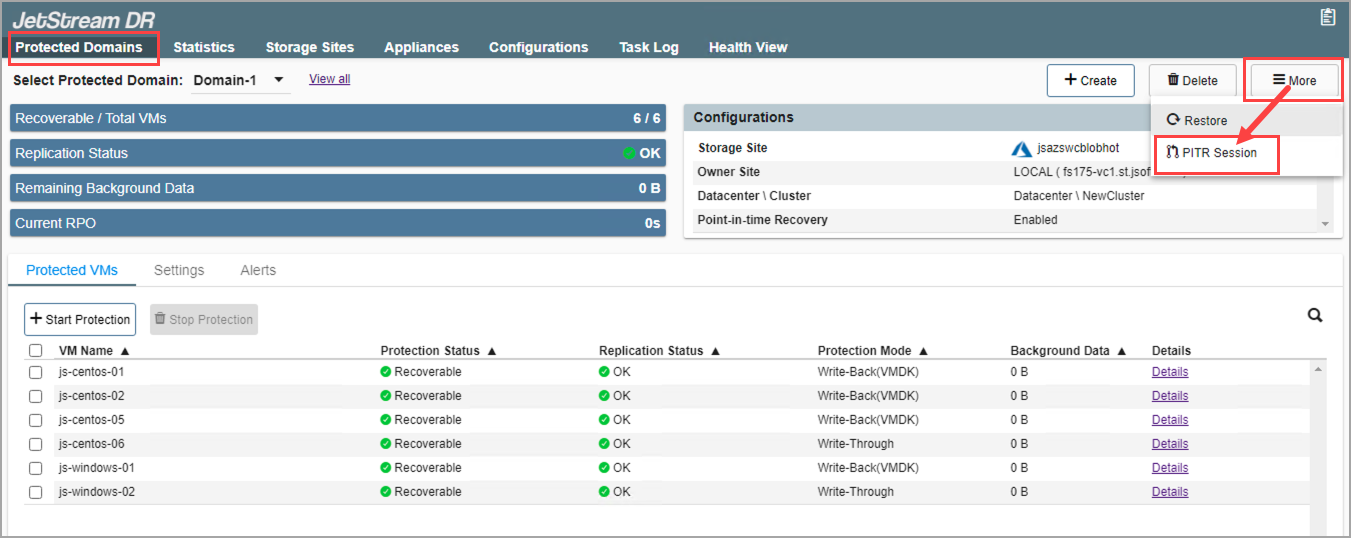Sort by VM Name using its arrow
Screen dimensions: 1351x538
tap(125, 351)
